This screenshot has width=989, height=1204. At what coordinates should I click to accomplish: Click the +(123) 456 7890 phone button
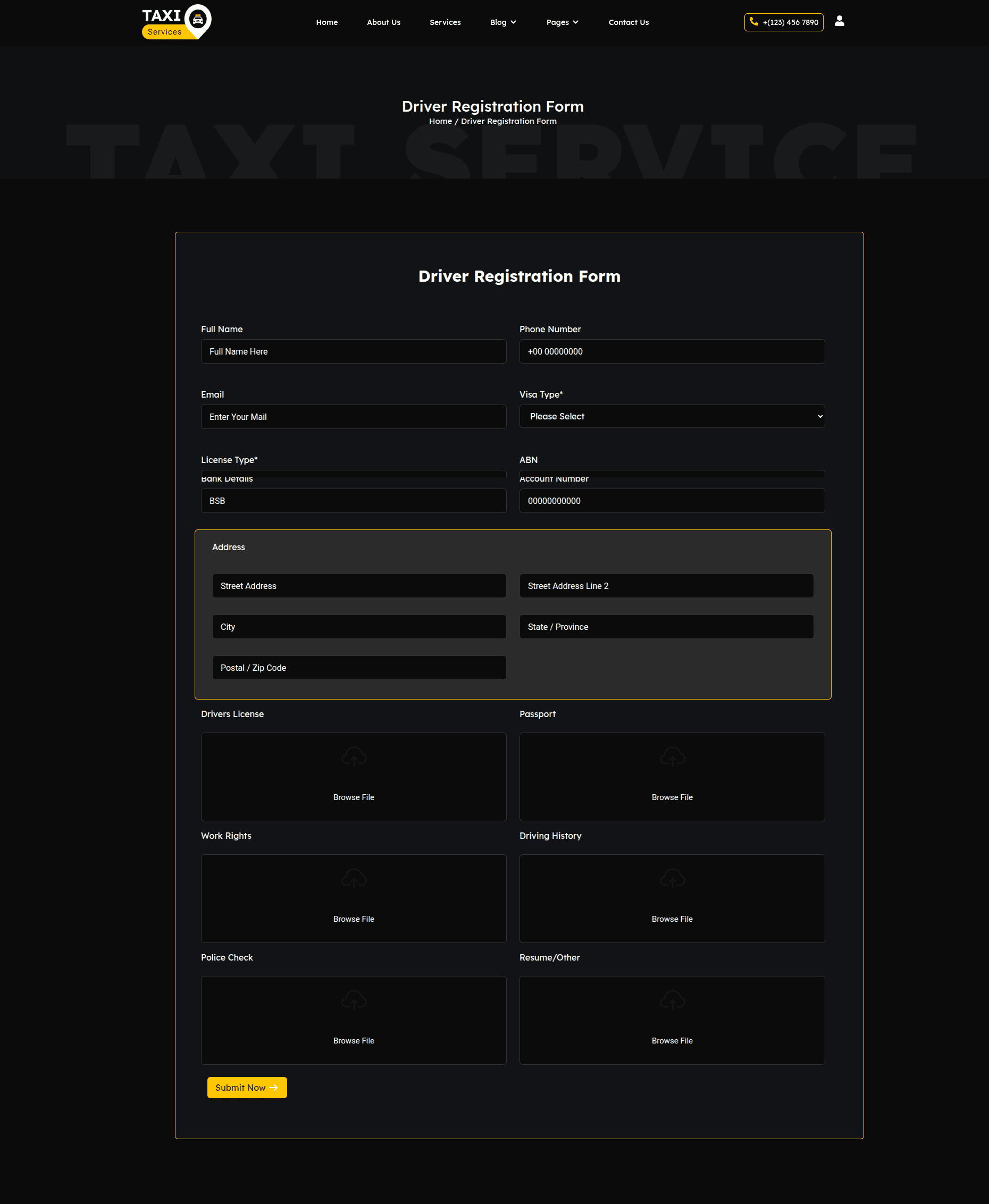tap(783, 22)
